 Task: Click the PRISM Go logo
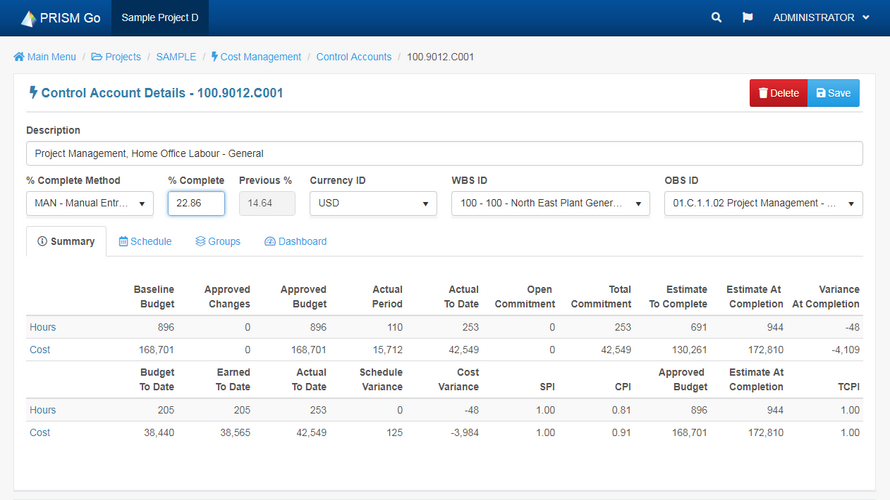point(55,18)
